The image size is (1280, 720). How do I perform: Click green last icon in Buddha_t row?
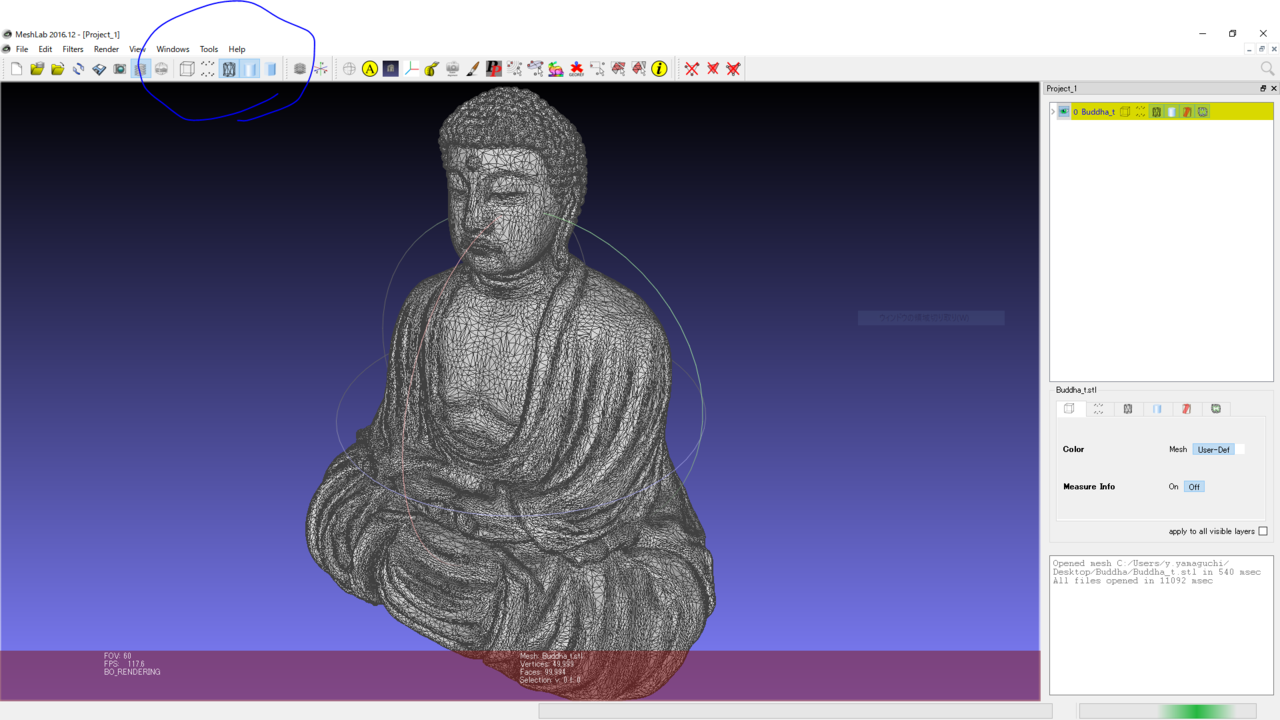coord(1203,112)
